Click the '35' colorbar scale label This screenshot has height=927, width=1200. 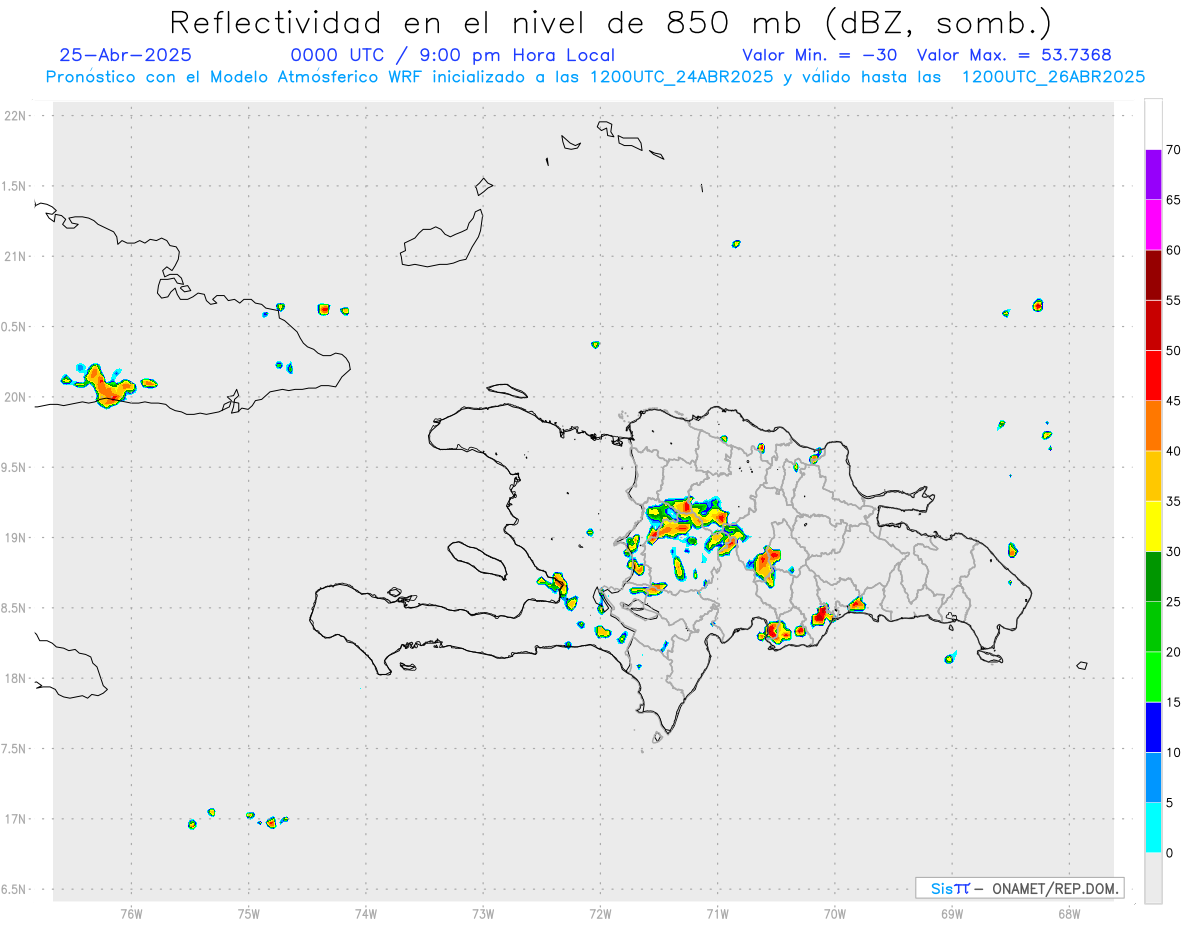coord(1173,501)
